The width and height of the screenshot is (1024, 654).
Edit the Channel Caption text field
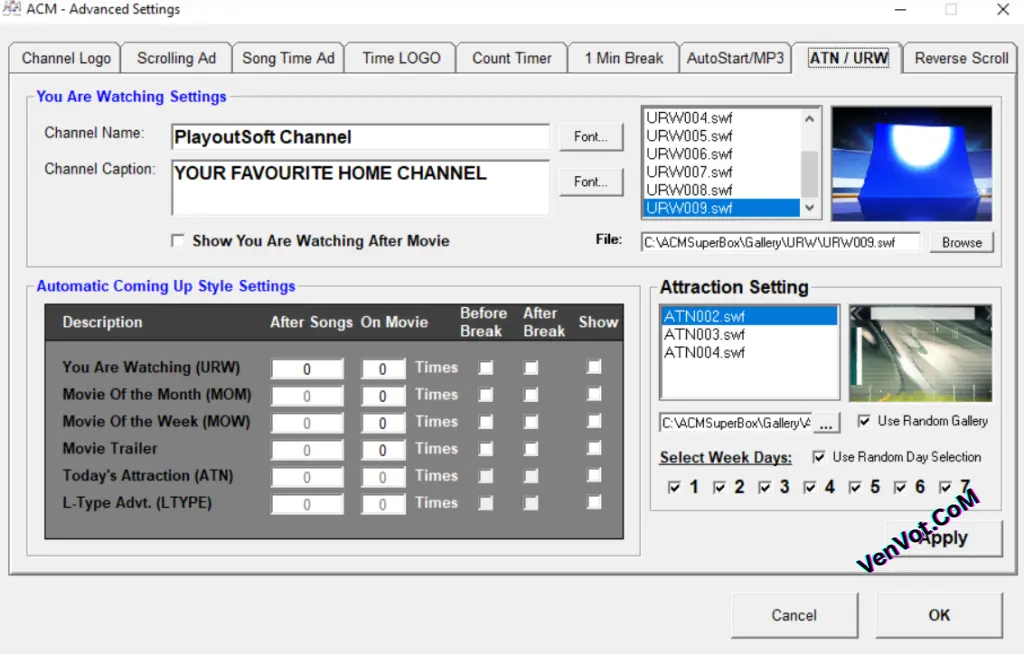click(x=360, y=186)
